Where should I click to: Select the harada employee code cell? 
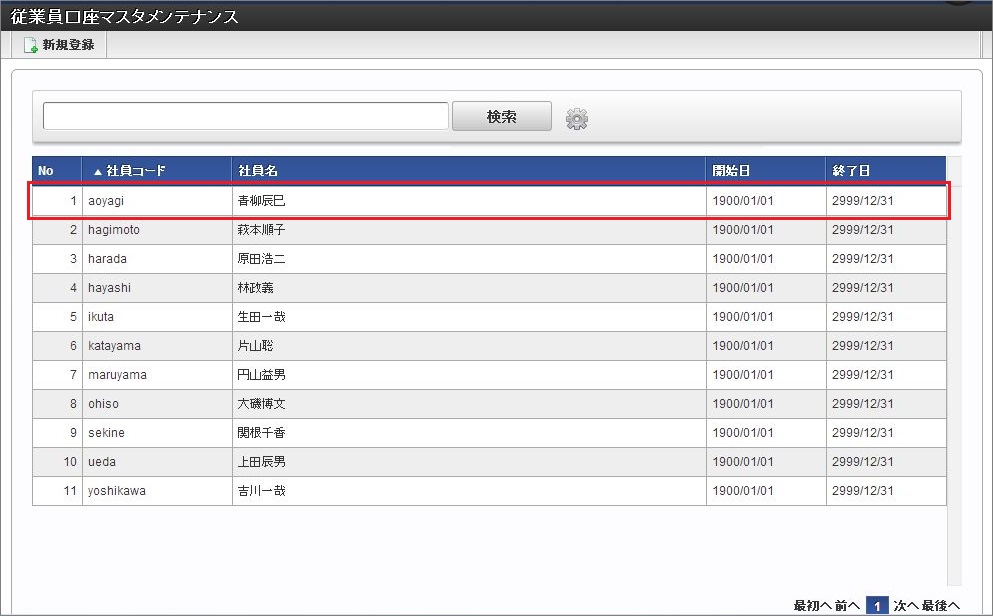click(157, 259)
